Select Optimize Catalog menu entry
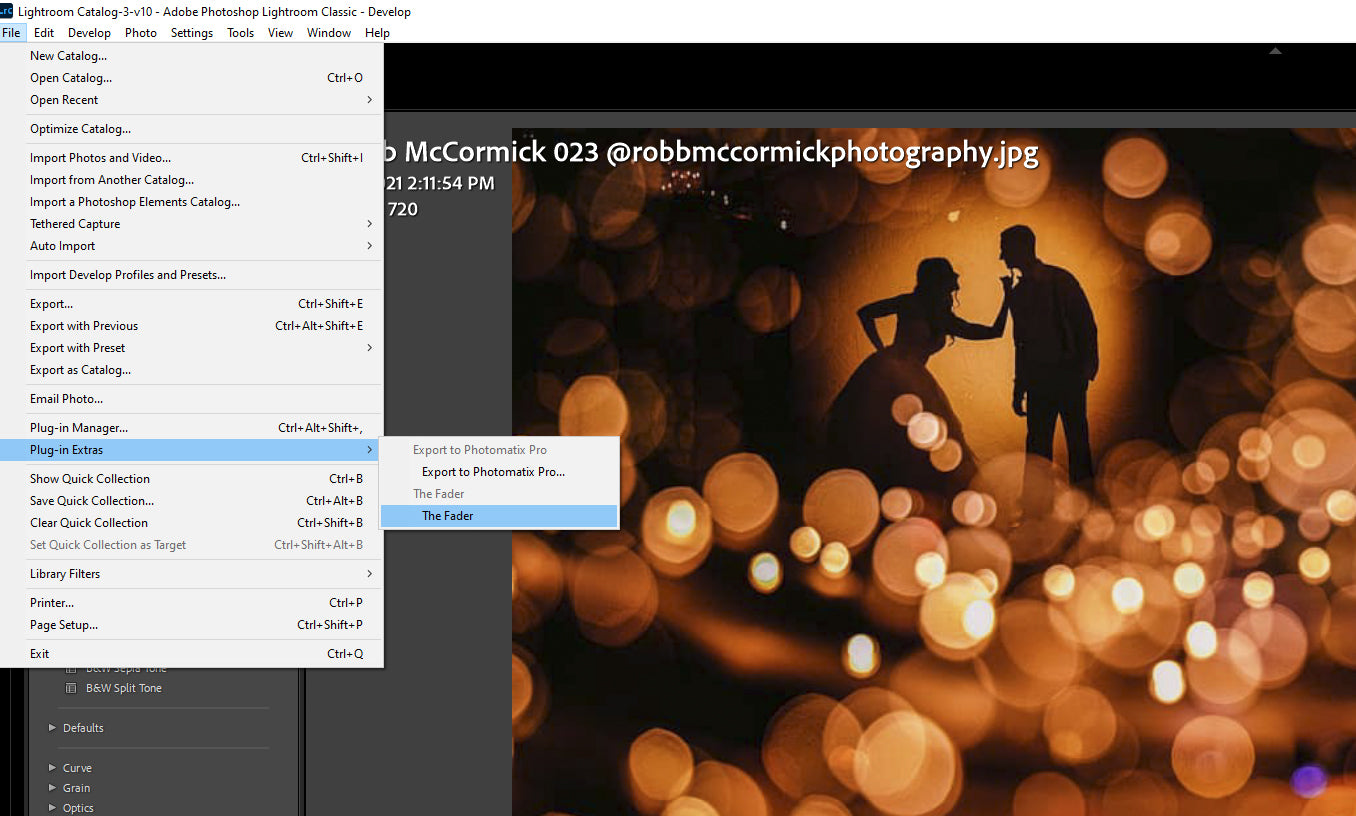The height and width of the screenshot is (816, 1356). pos(191,129)
